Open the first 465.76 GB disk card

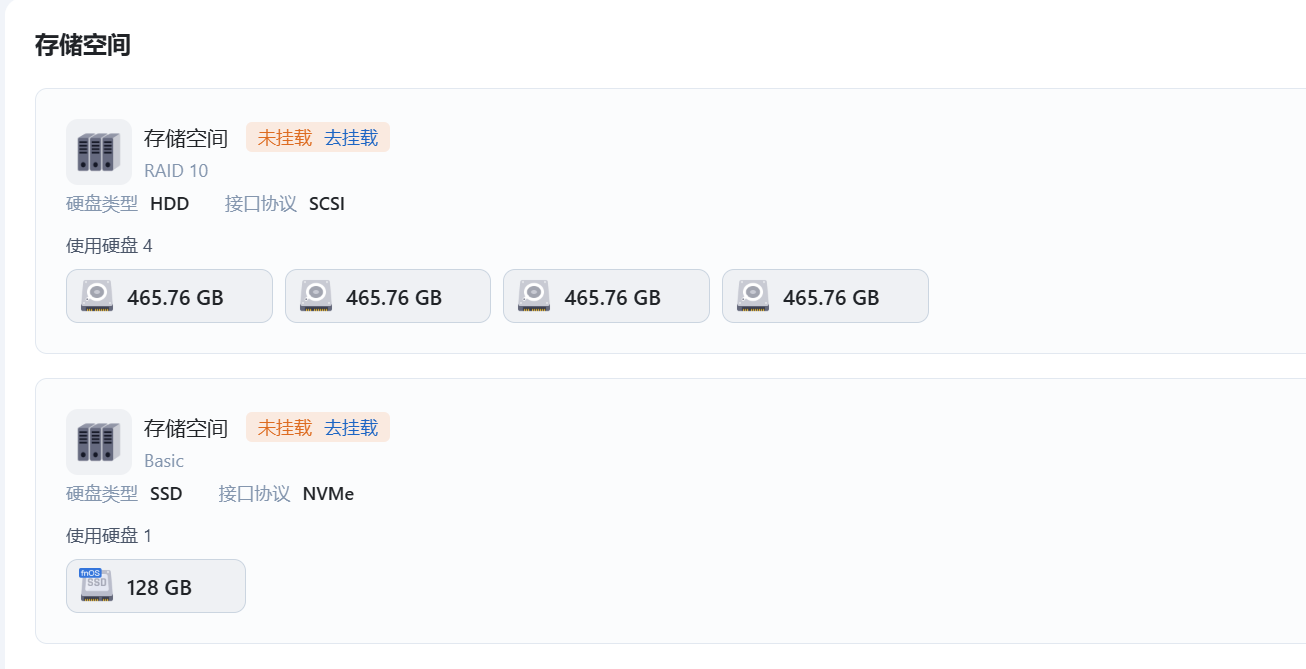(x=169, y=296)
